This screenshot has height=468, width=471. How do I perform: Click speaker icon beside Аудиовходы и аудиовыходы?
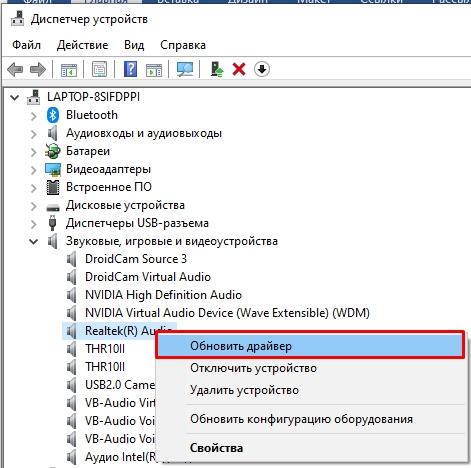52,133
